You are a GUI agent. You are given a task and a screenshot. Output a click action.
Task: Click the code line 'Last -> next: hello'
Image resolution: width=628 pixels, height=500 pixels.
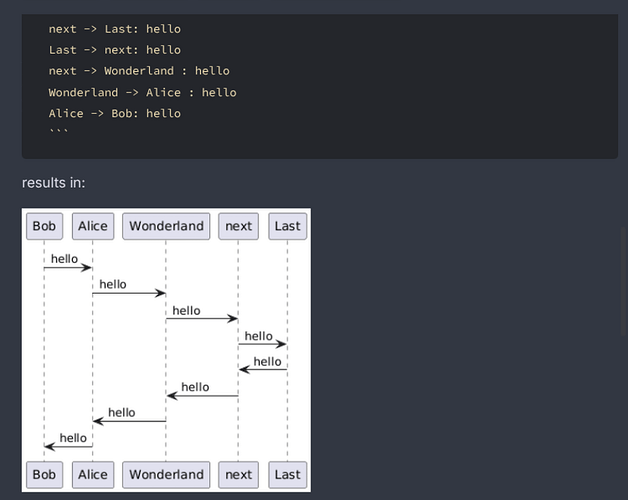[x=115, y=50]
